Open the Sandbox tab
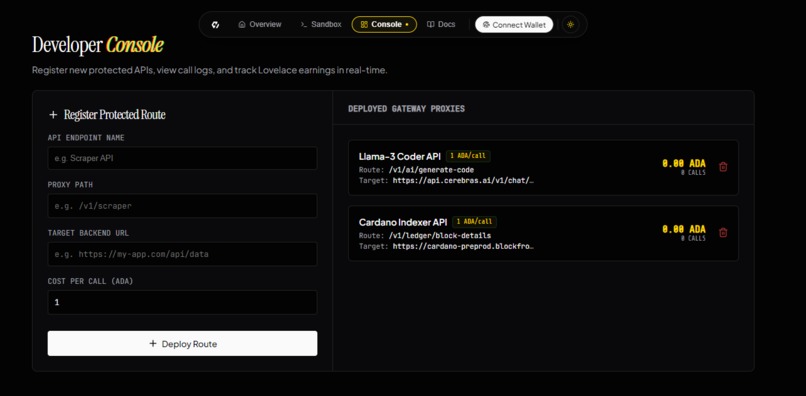The image size is (806, 396). coord(321,25)
